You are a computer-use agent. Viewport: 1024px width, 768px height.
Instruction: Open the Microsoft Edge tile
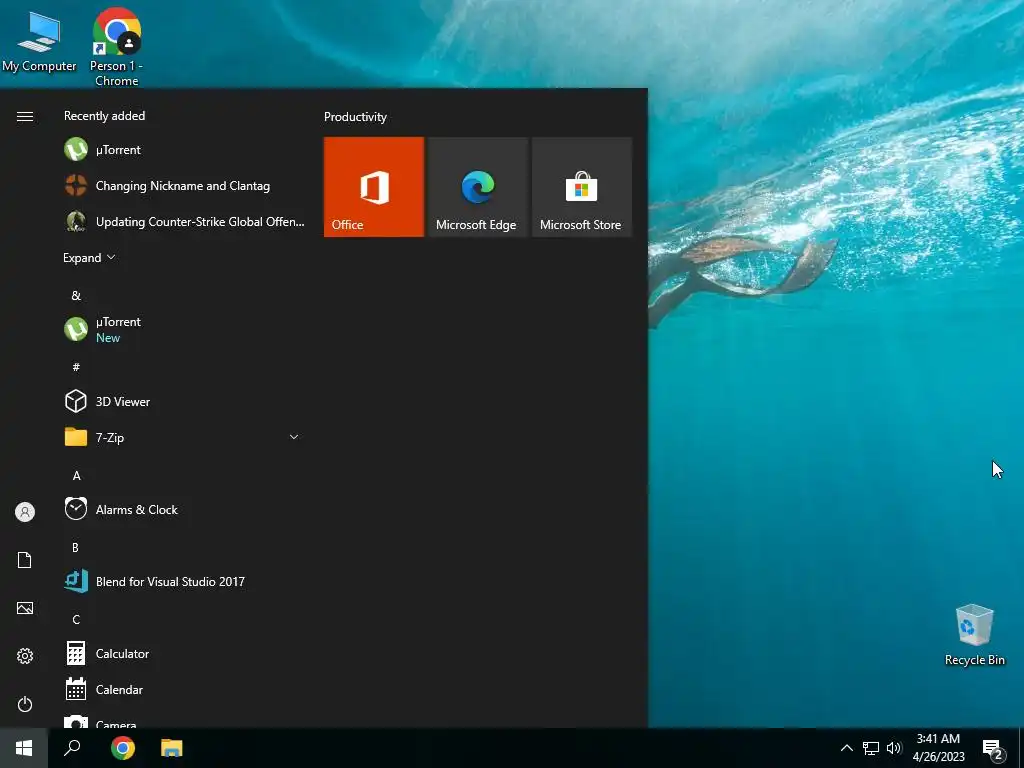point(477,187)
